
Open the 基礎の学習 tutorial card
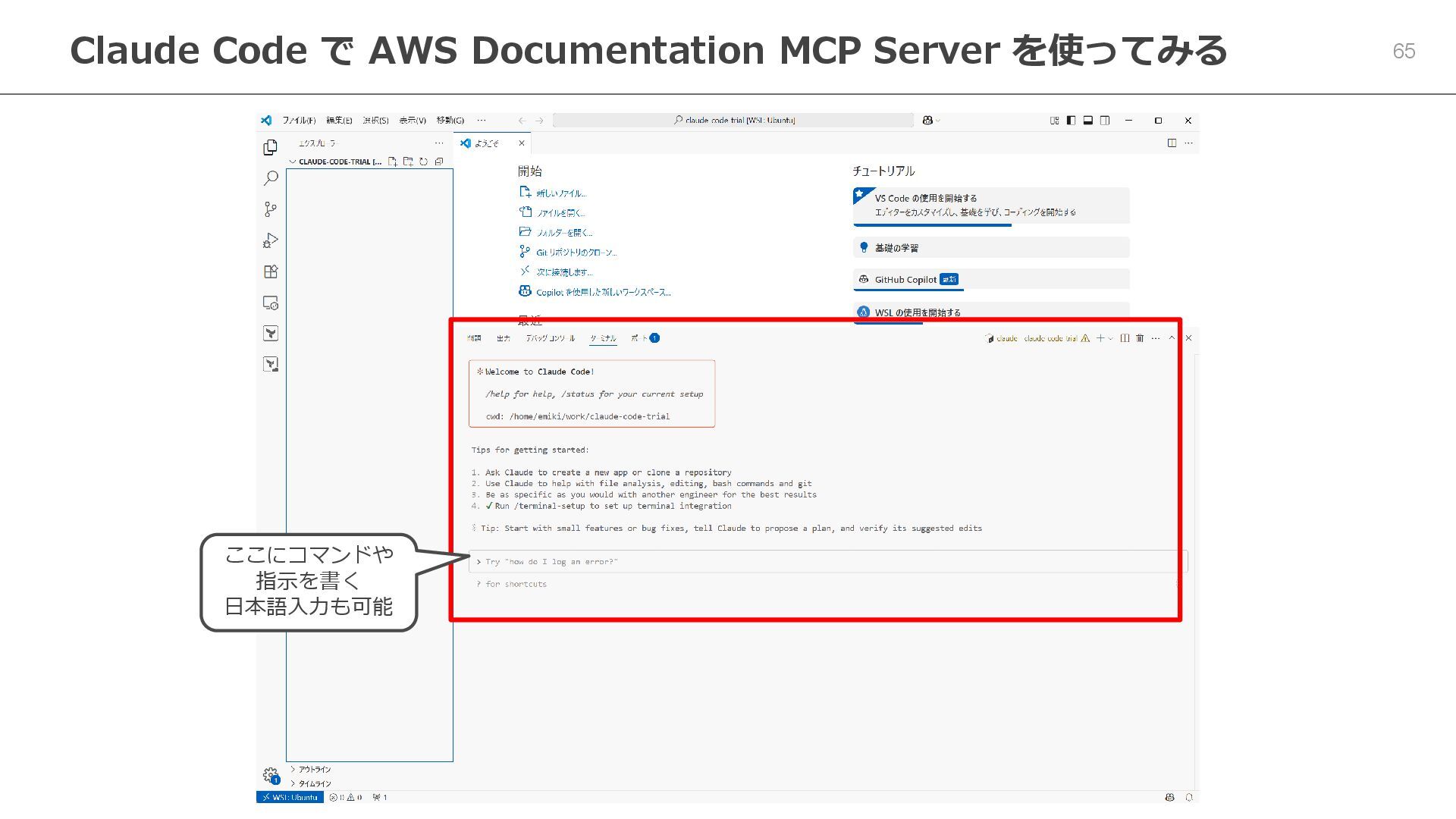click(x=991, y=248)
